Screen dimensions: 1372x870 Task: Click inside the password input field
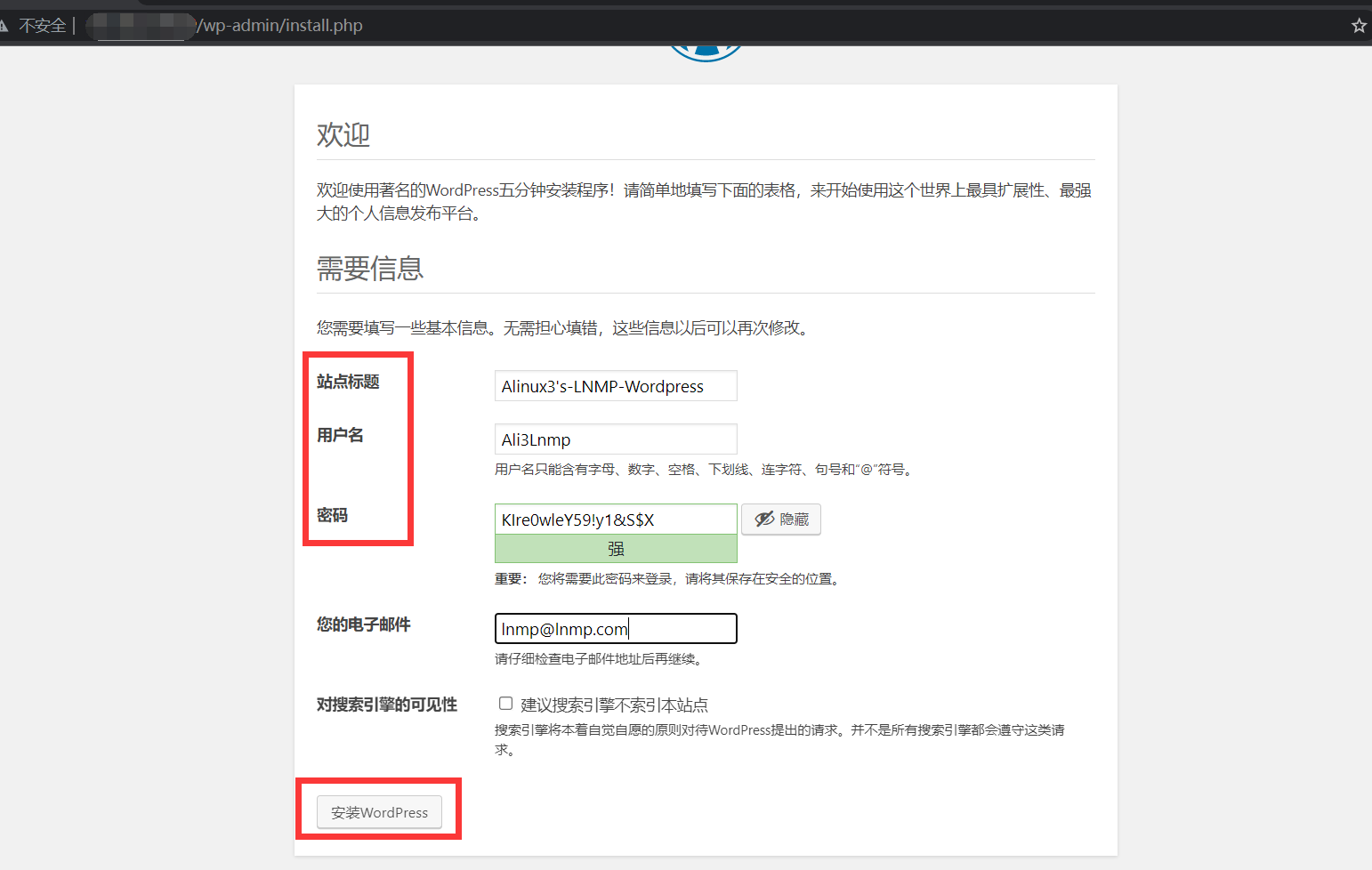point(616,520)
